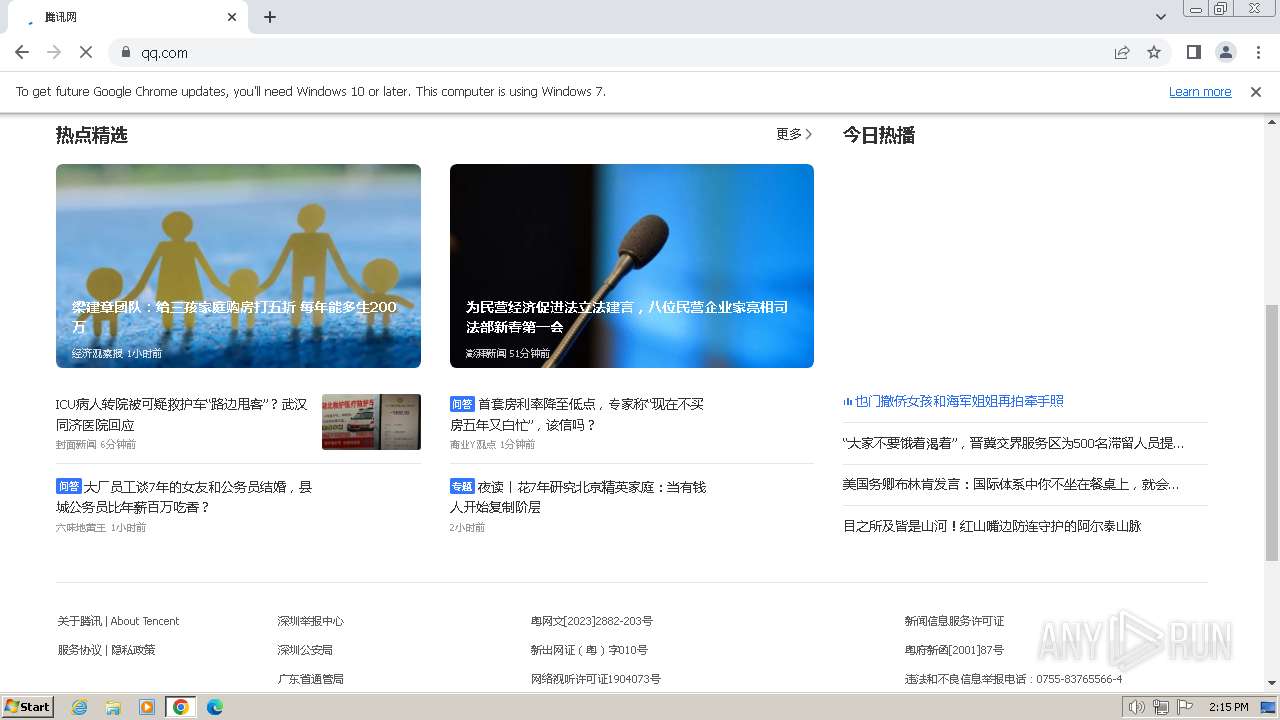Screen dimensions: 1280x720
Task: Open the 梁建章团队 headline
Action: click(x=234, y=317)
